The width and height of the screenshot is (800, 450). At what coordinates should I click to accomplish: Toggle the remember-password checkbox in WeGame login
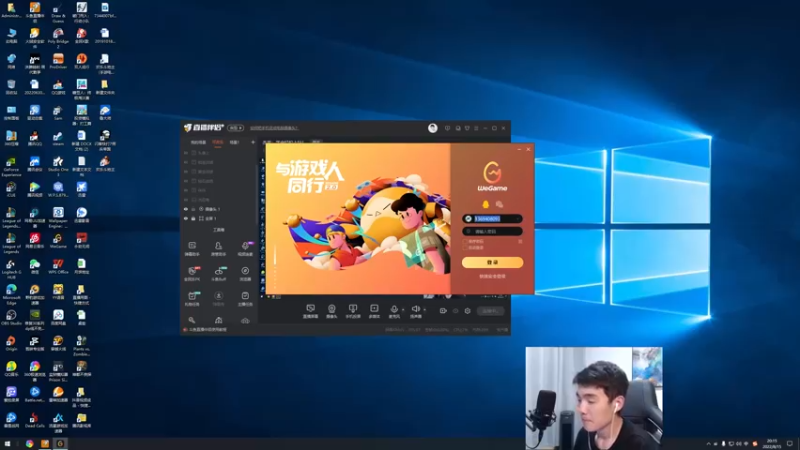[465, 241]
